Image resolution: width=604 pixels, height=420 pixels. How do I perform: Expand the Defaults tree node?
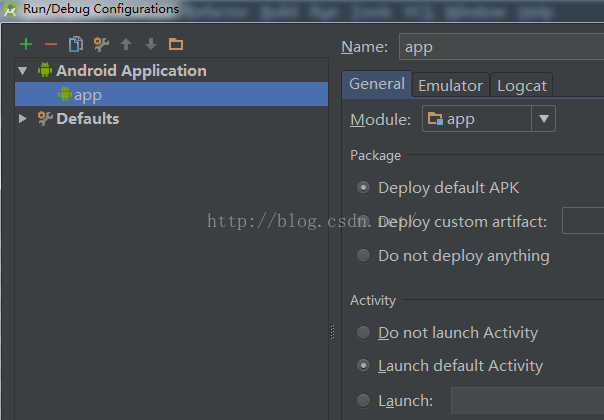[x=23, y=119]
